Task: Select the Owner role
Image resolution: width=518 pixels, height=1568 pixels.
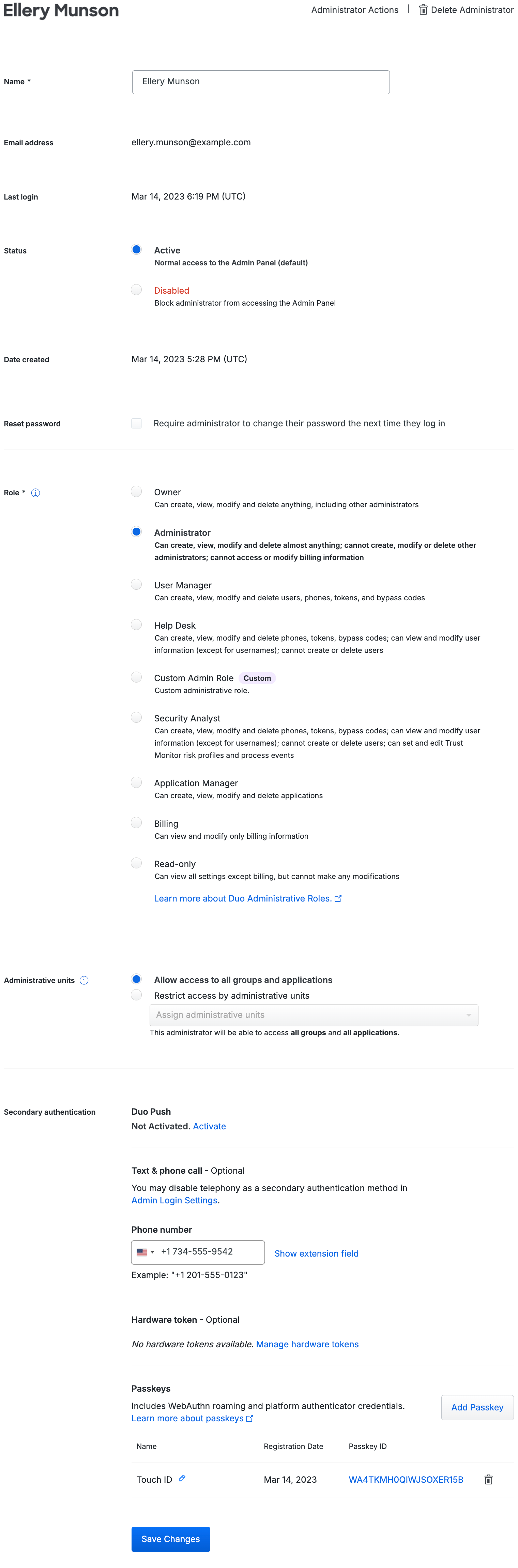Action: click(136, 491)
